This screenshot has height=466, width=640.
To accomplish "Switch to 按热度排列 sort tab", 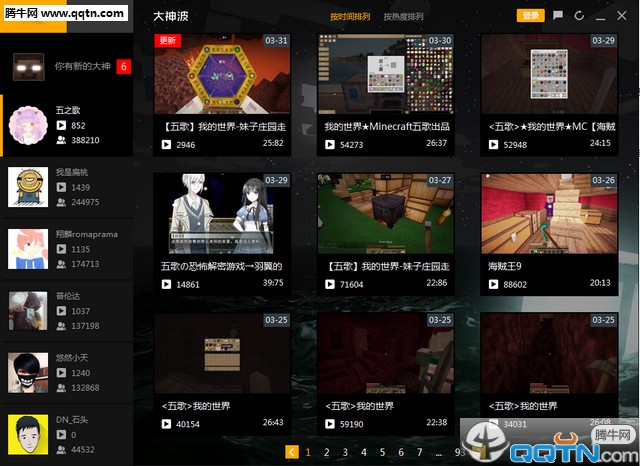I will (403, 16).
